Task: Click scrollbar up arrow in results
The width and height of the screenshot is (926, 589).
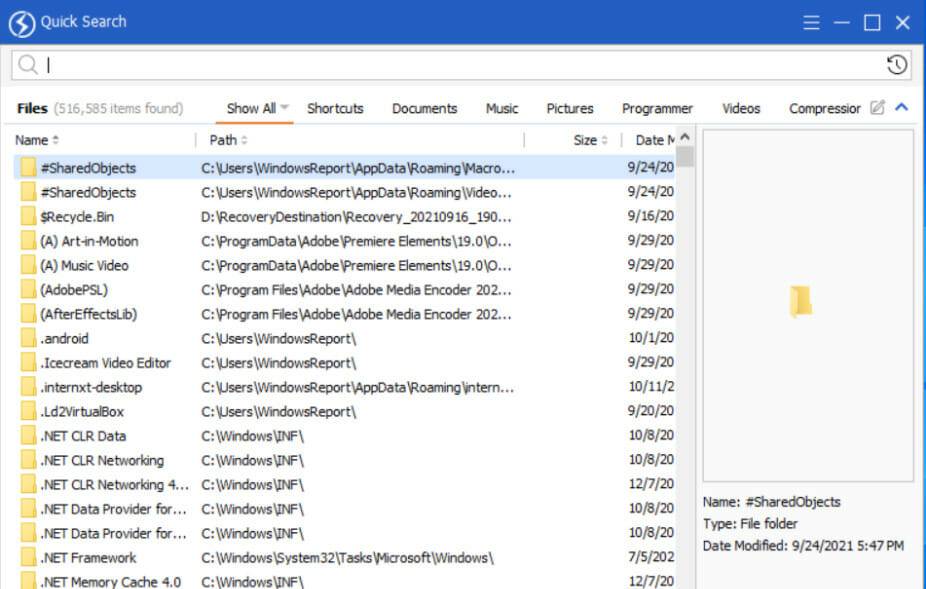Action: [684, 136]
